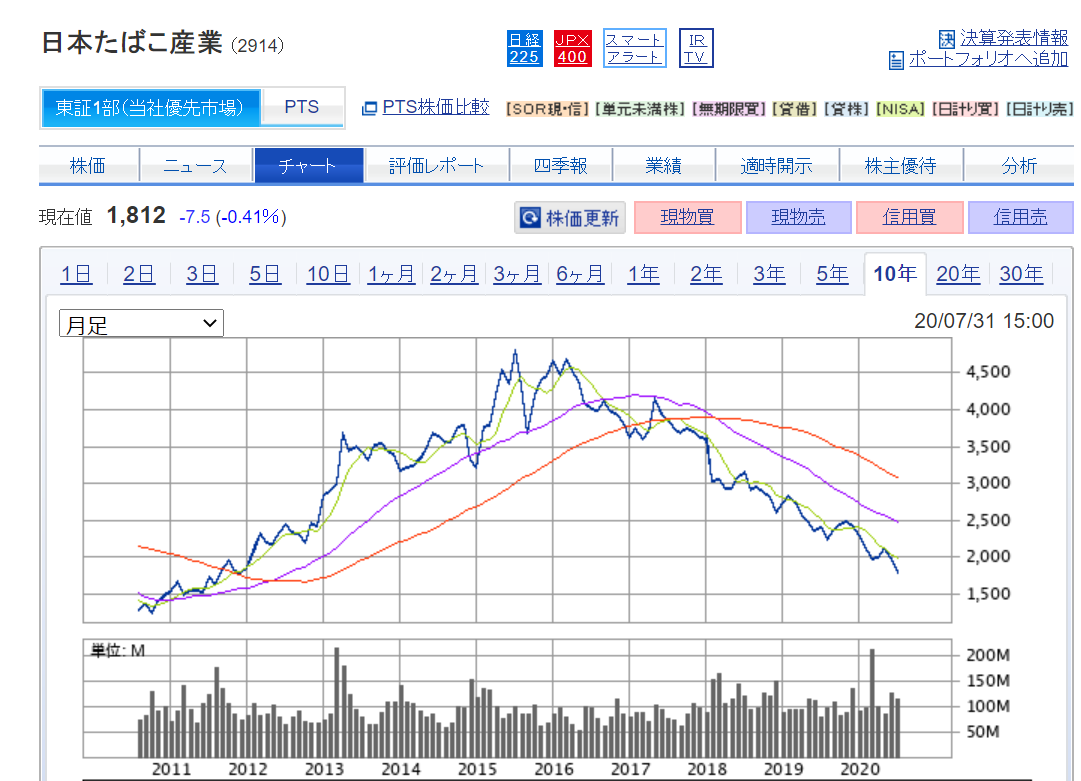Viewport: 1081px width, 781px height.
Task: Switch chart to 2ヶ月 period
Action: coord(454,274)
